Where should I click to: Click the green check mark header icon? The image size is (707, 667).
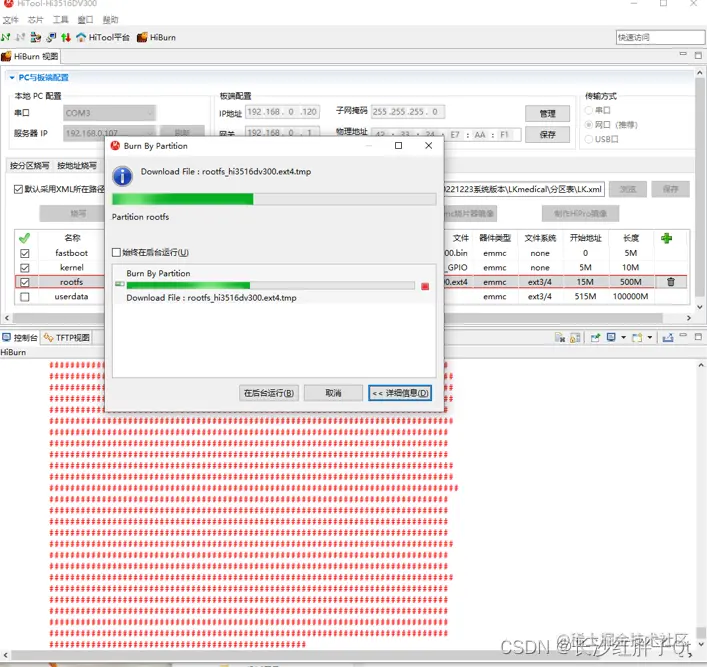[x=24, y=238]
